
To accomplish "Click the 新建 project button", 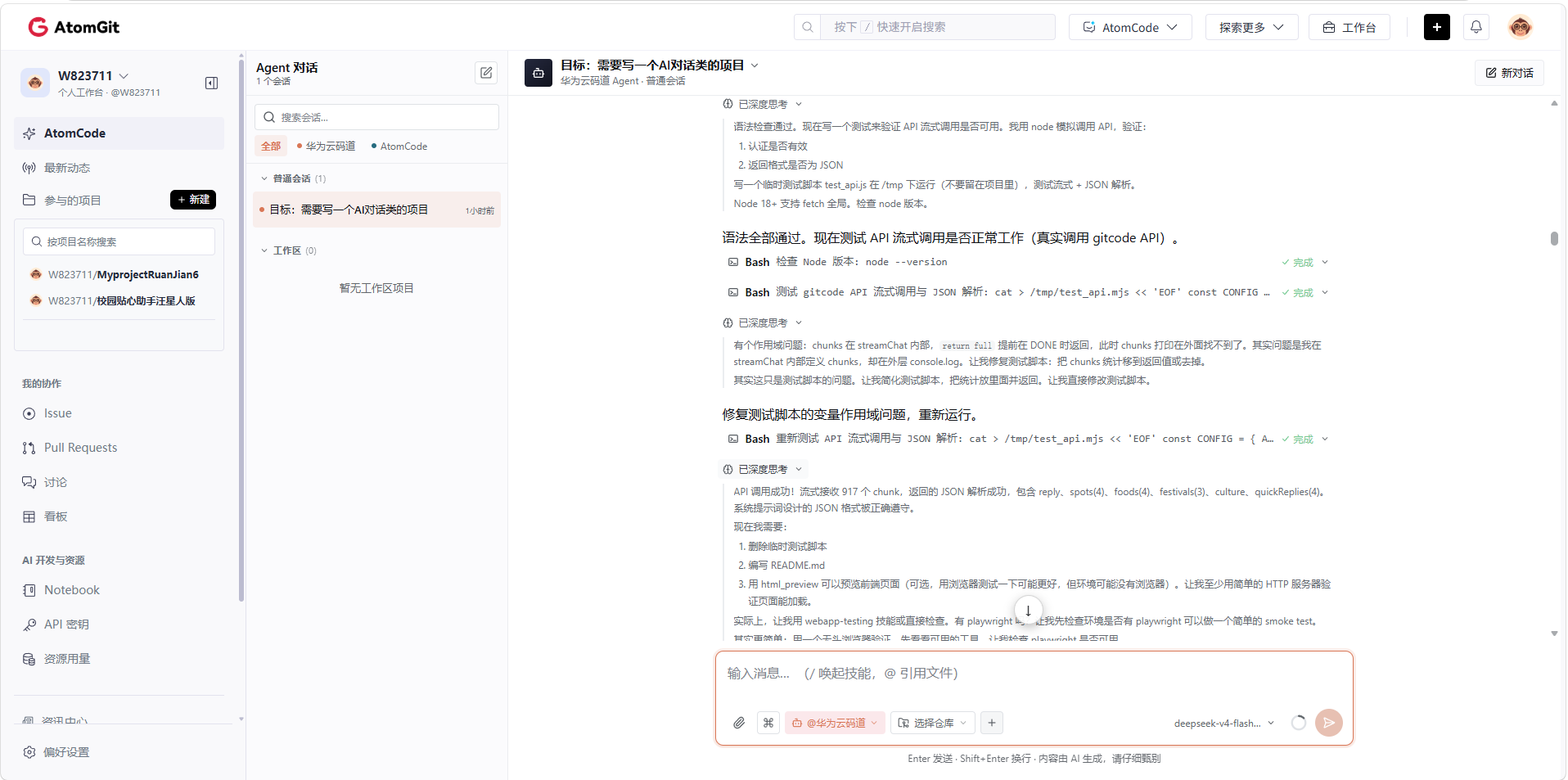I will (193, 200).
